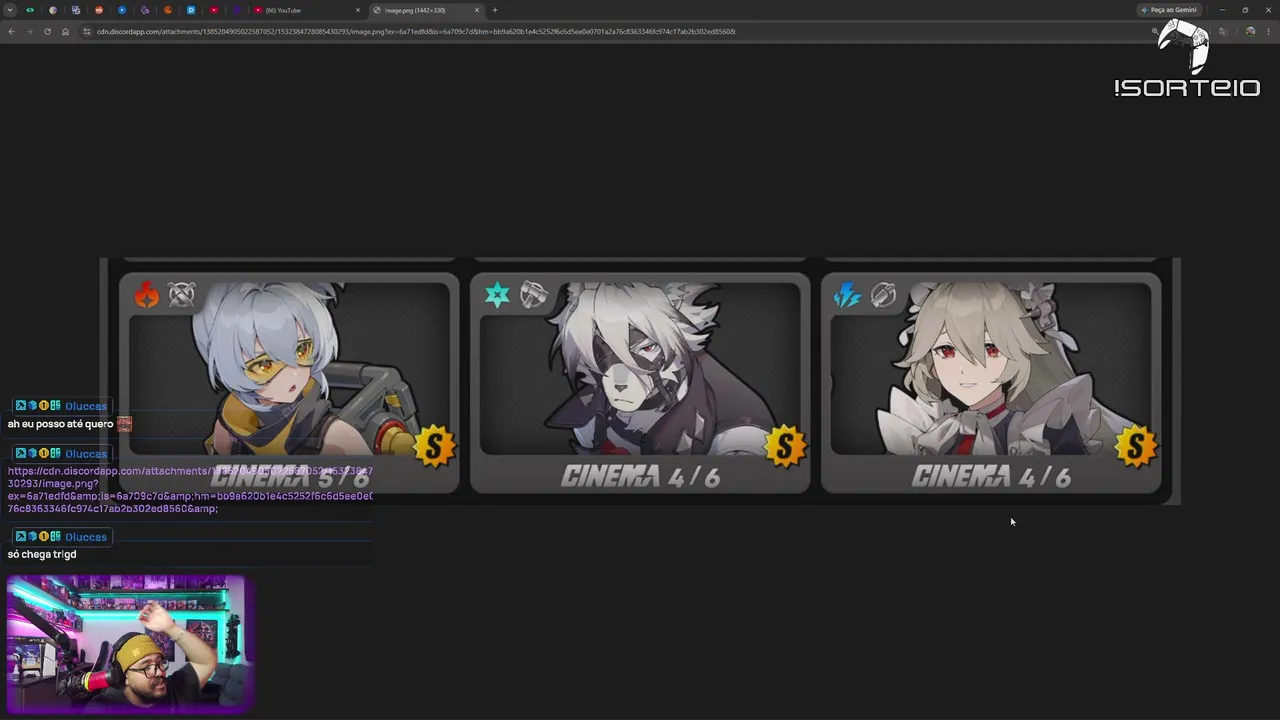Open the browser zoom magnifier icon
The width and height of the screenshot is (1280, 720).
coord(1155,31)
